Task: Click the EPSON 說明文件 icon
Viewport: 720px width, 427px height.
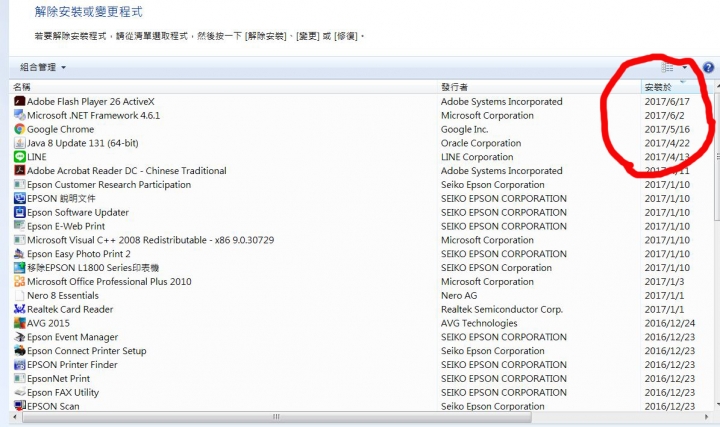Action: point(19,198)
